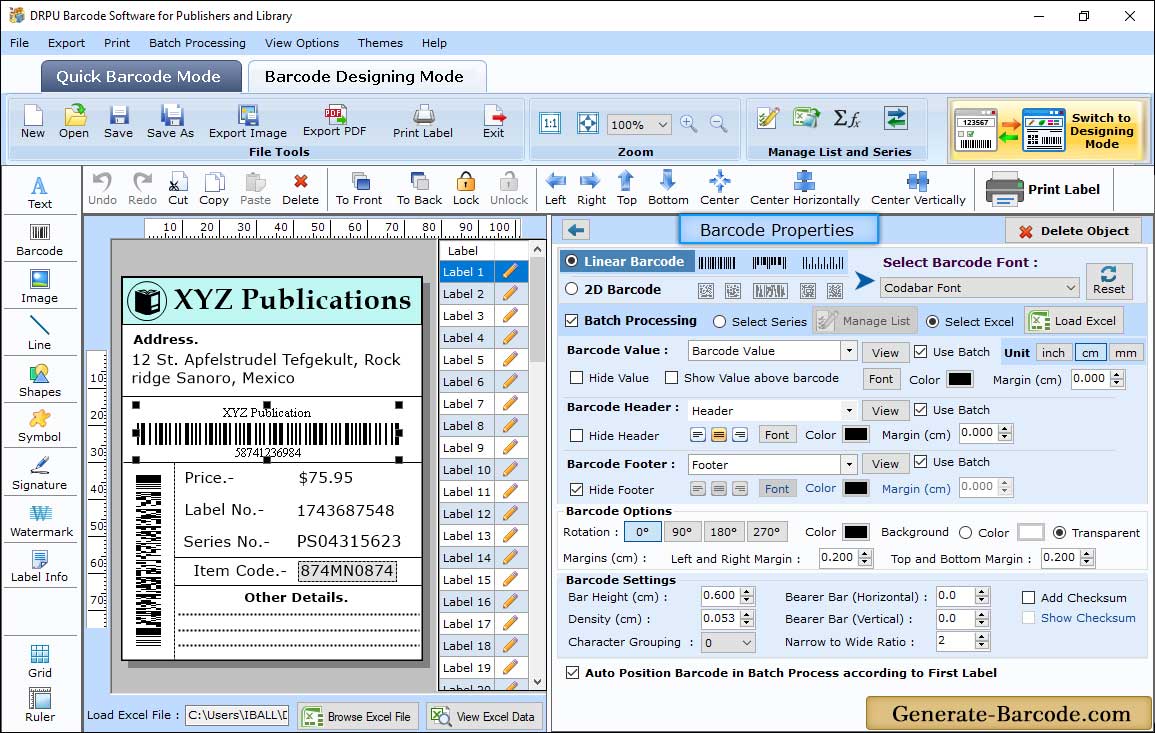Viewport: 1155px width, 733px height.
Task: Select the Line drawing tool
Action: click(x=40, y=333)
